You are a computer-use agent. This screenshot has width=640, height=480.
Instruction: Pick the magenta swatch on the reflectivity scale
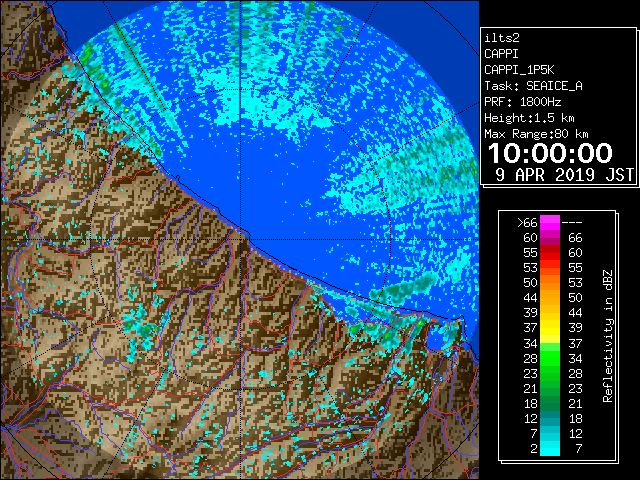[550, 223]
